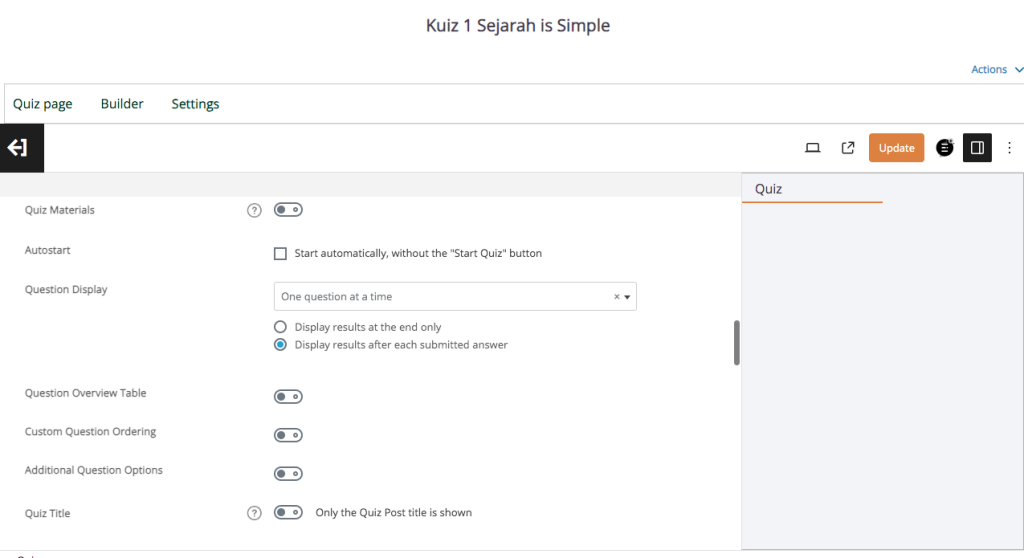Image resolution: width=1024 pixels, height=558 pixels.
Task: Show help for Quiz Title
Action: point(254,513)
